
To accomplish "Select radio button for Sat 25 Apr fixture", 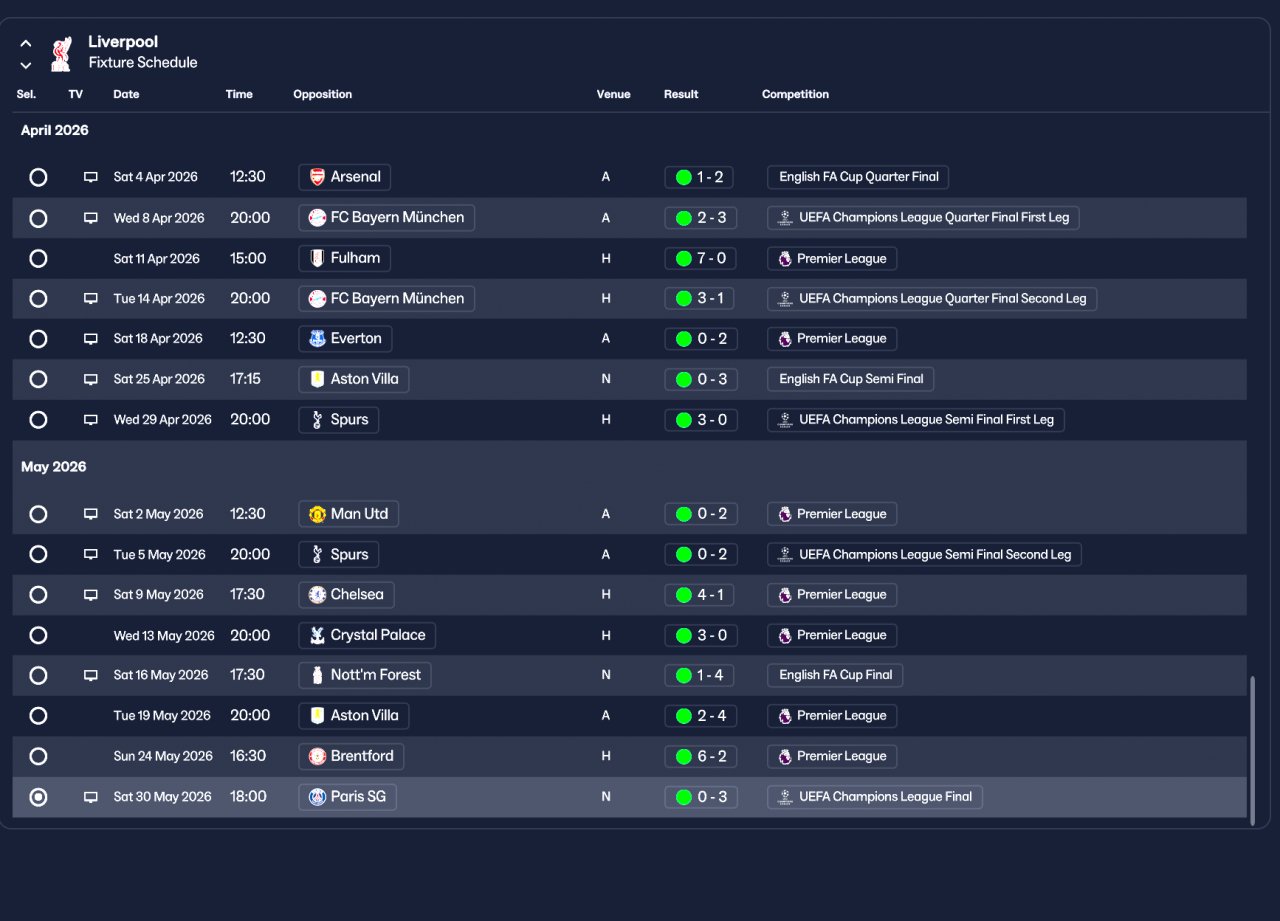I will click(x=38, y=379).
